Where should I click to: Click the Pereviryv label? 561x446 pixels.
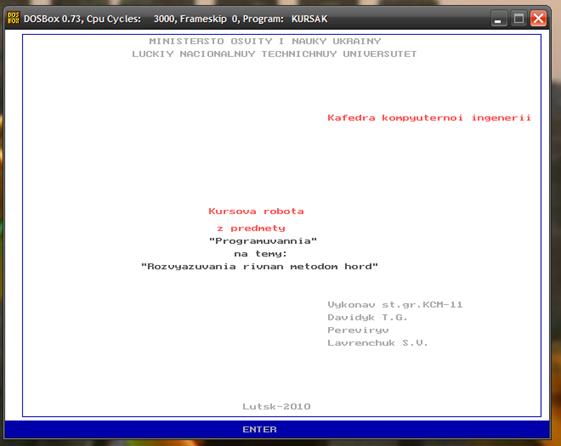(x=358, y=330)
